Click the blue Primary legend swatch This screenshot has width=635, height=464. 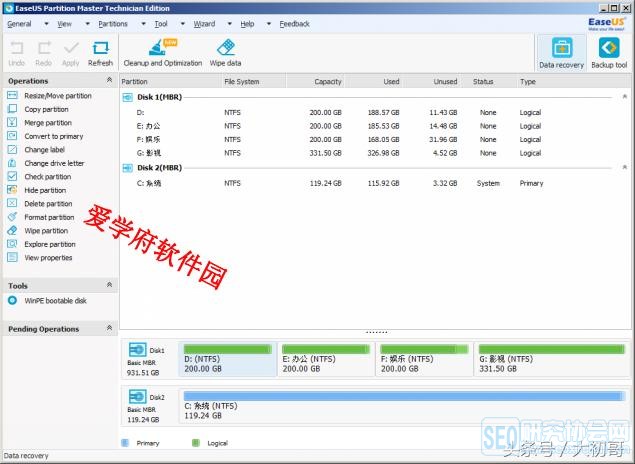[x=125, y=443]
